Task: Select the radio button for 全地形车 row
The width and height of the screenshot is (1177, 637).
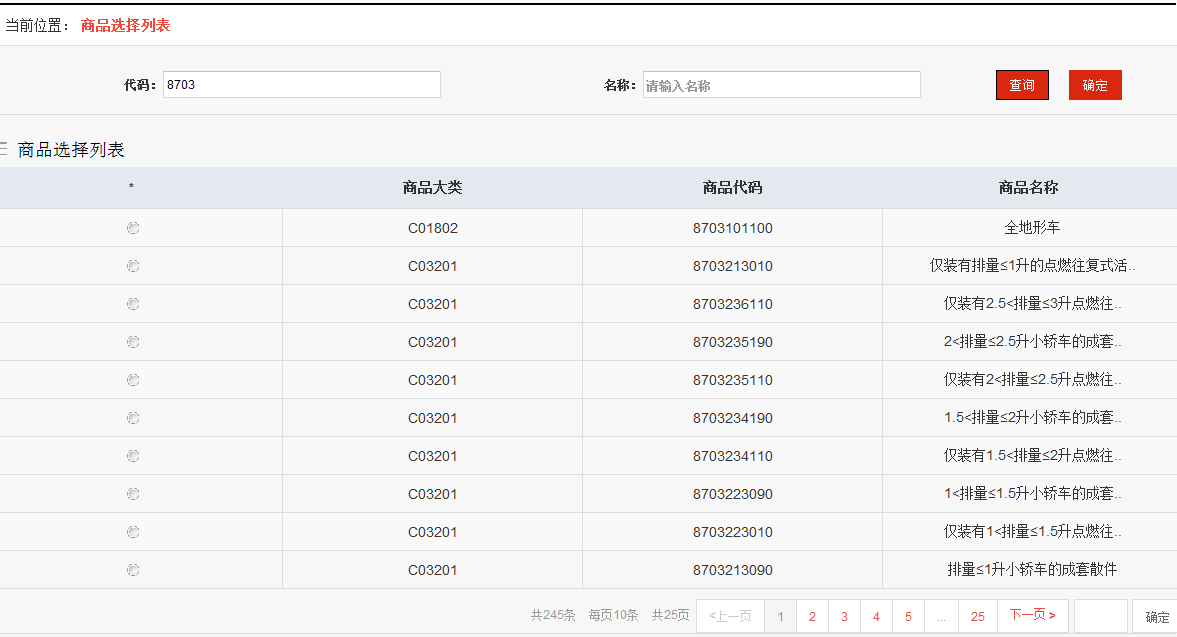Action: (133, 227)
